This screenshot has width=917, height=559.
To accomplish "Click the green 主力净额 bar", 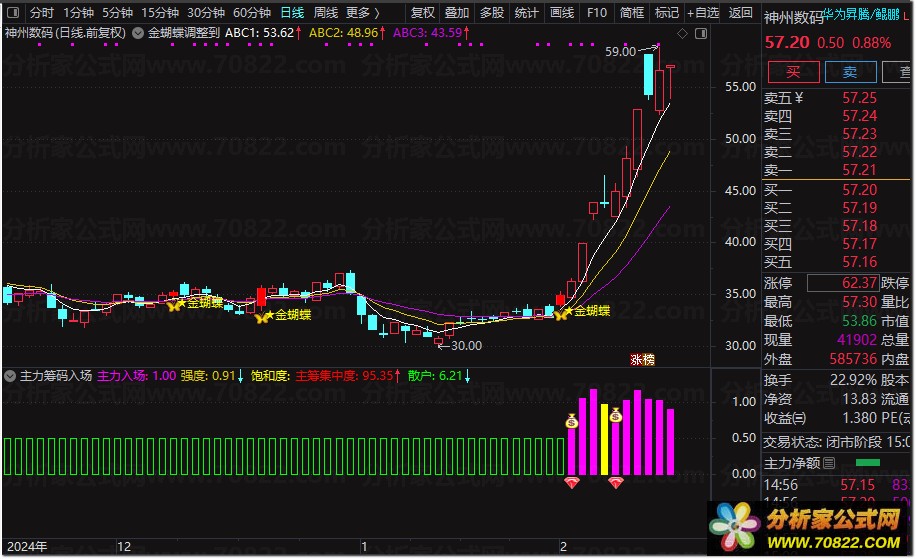I will [x=867, y=463].
